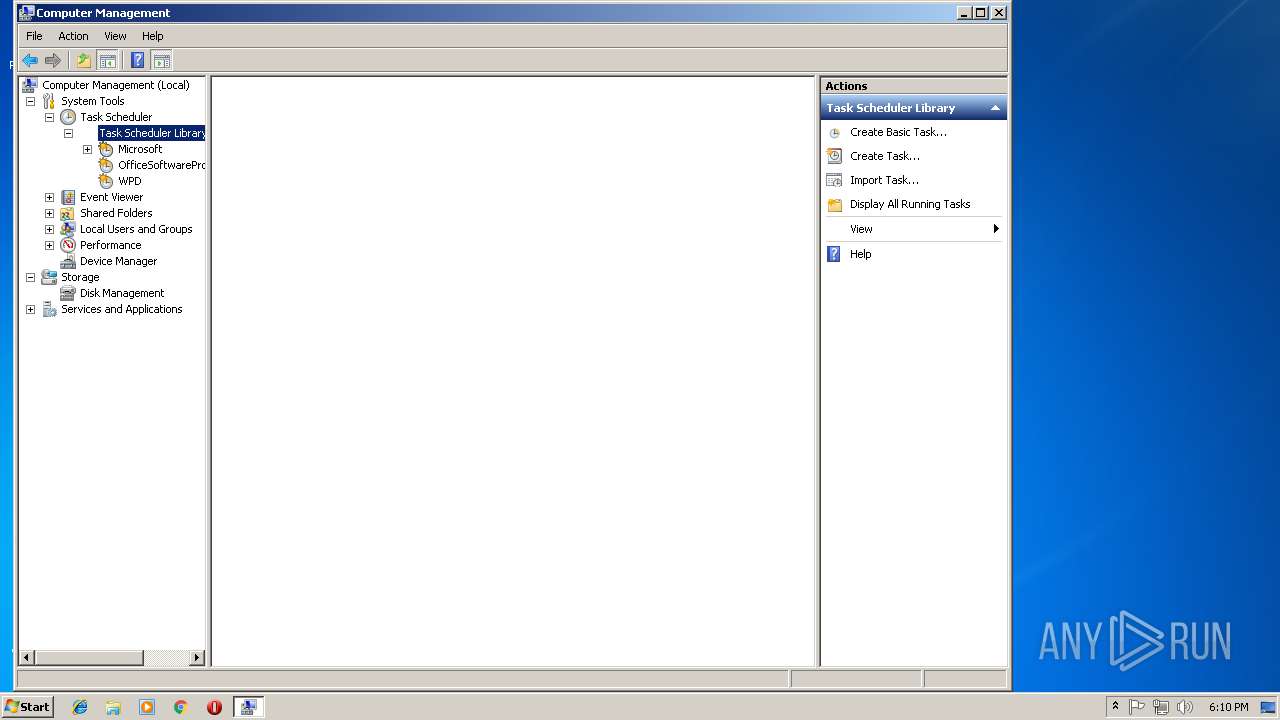Toggle the Show/Hide Console Tree icon

[x=107, y=60]
